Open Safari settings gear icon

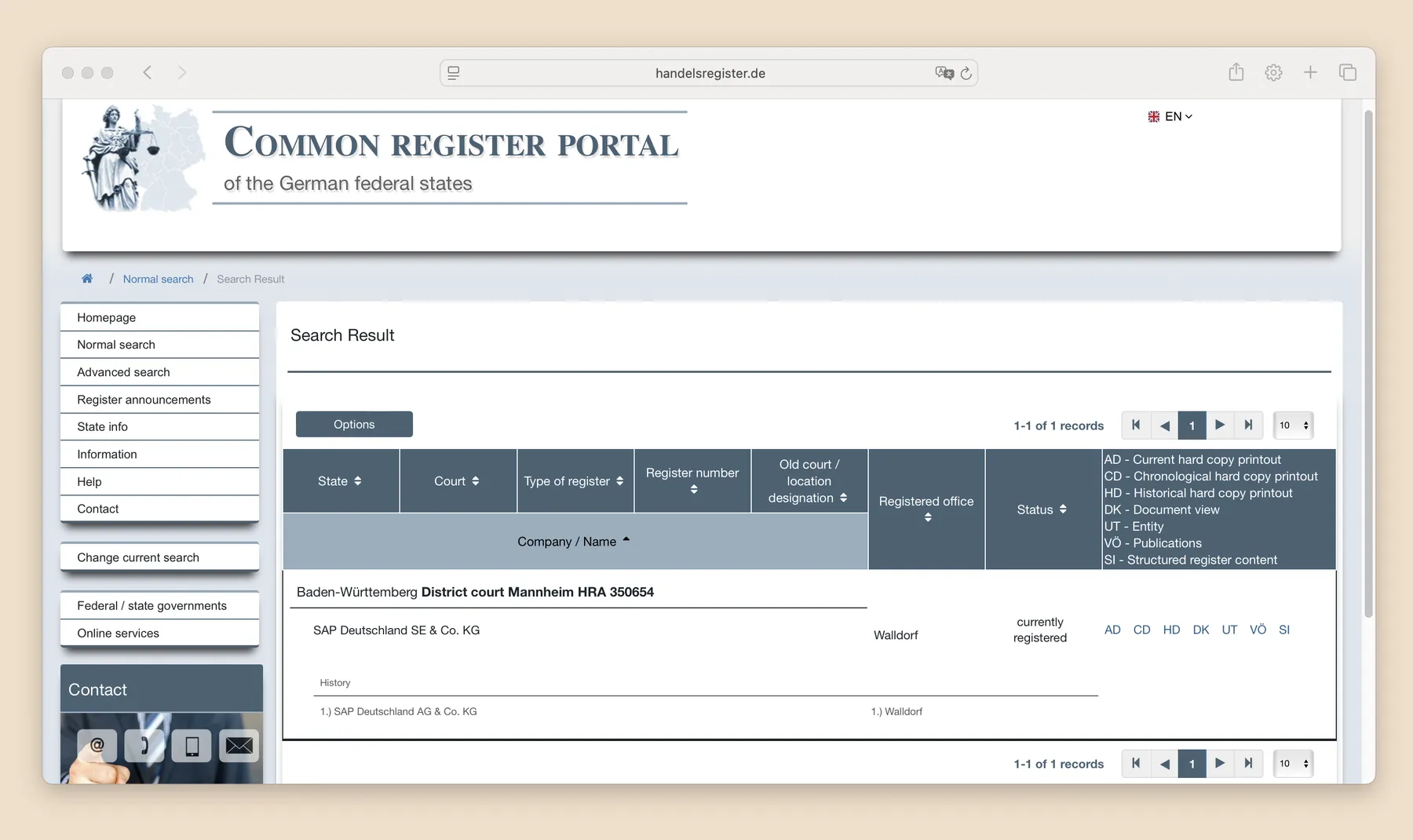coord(1273,73)
